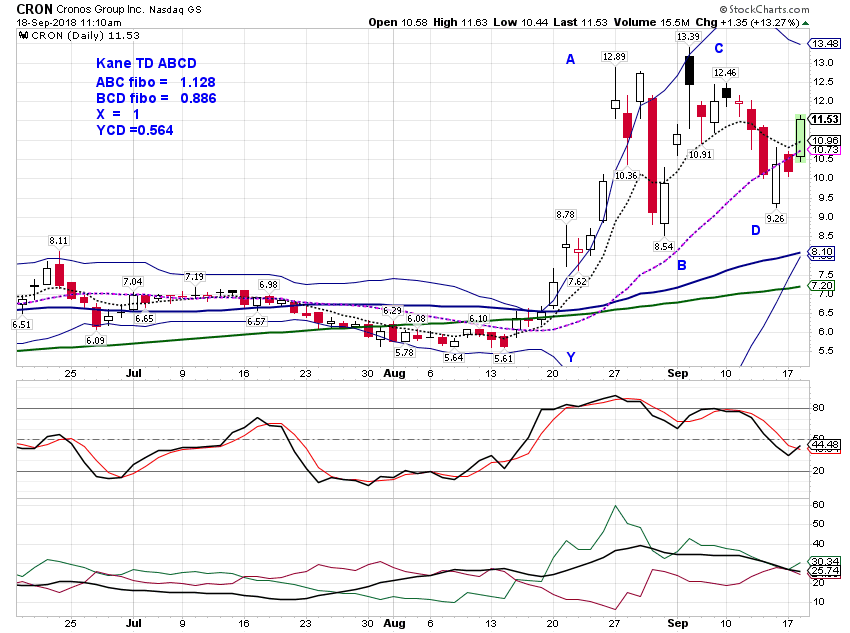Click the blue pattern point letter D

pyautogui.click(x=756, y=230)
